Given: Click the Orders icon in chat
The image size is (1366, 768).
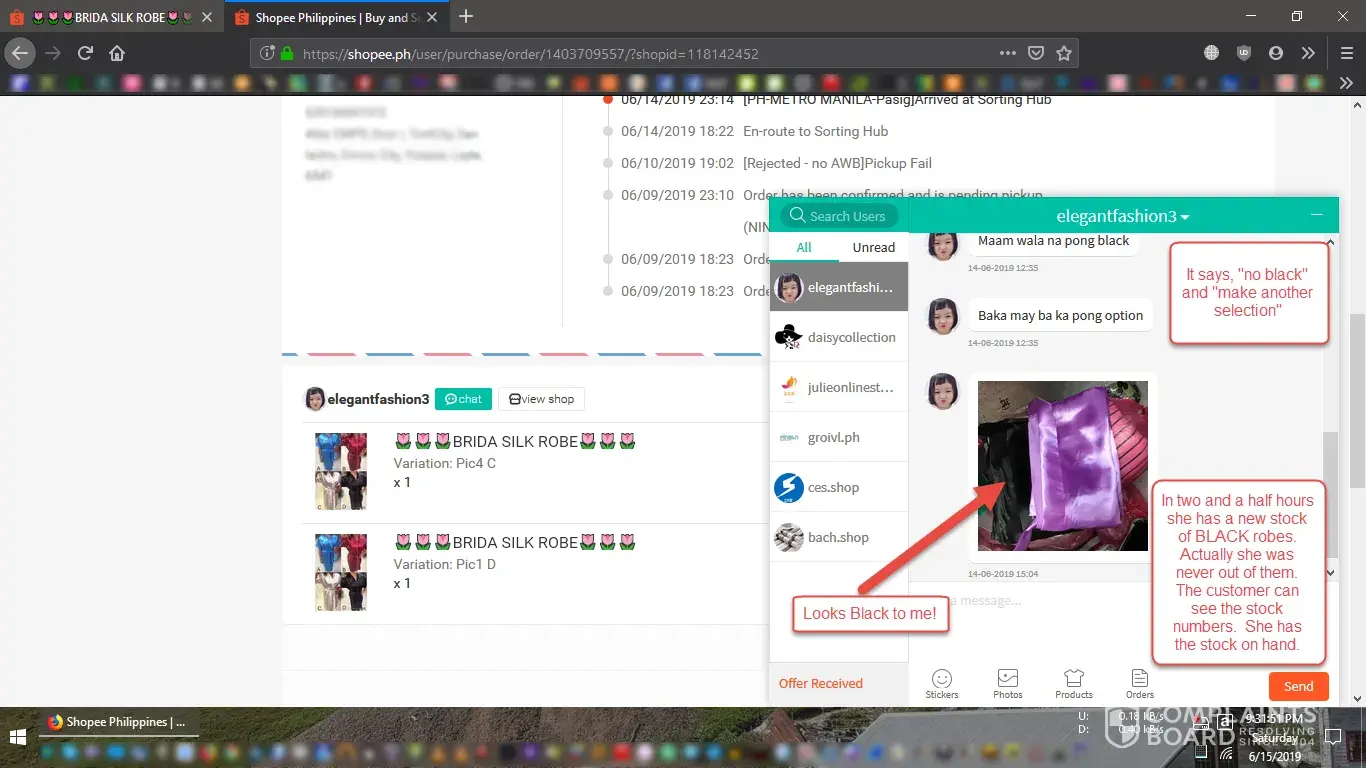Looking at the screenshot, I should [x=1139, y=682].
